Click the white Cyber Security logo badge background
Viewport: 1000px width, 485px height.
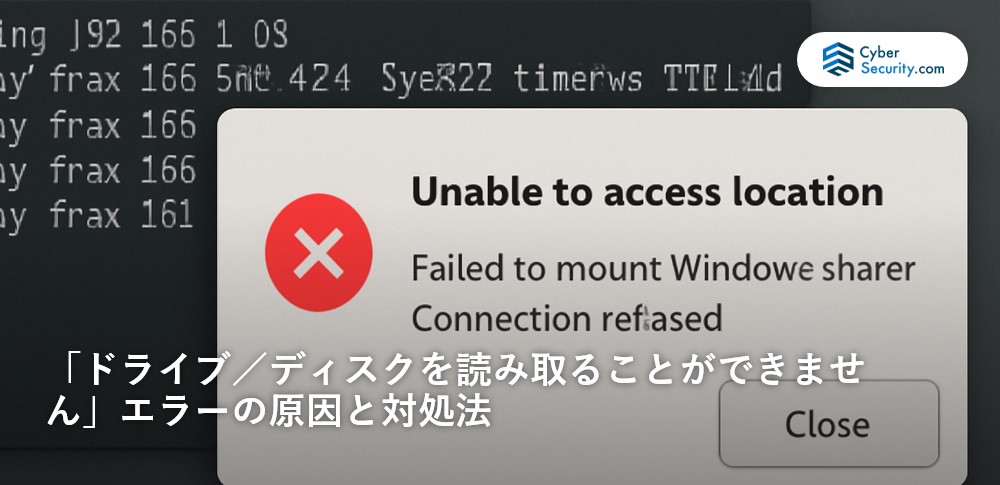point(882,59)
